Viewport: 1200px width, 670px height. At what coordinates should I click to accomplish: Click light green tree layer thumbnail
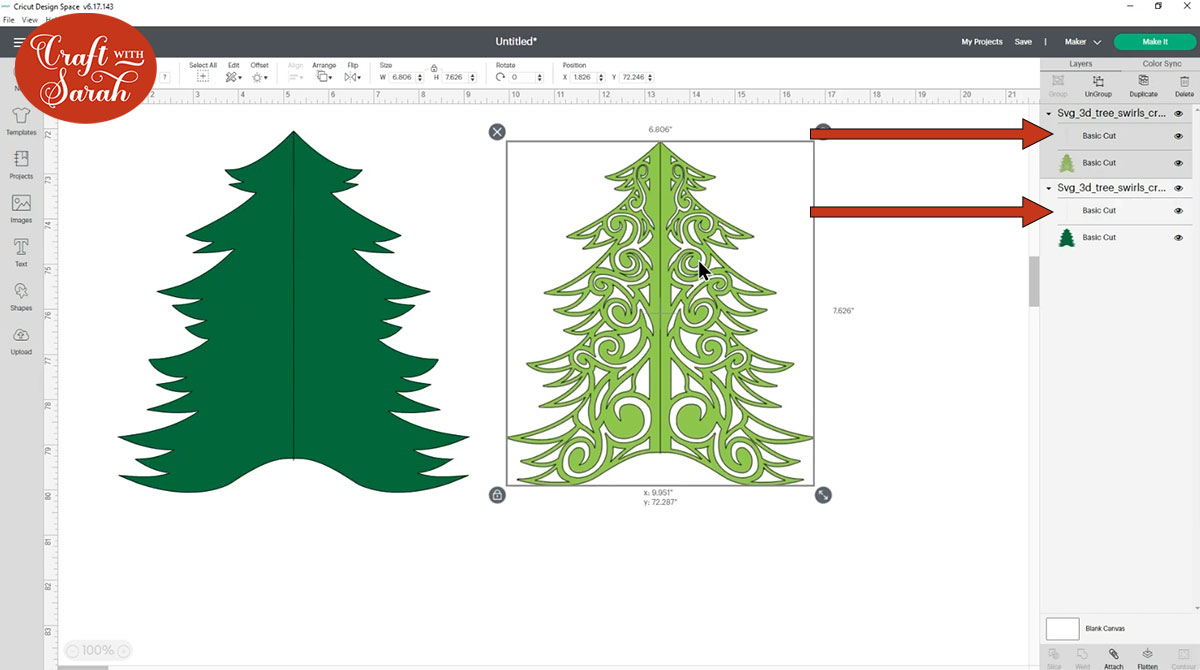coord(1066,163)
